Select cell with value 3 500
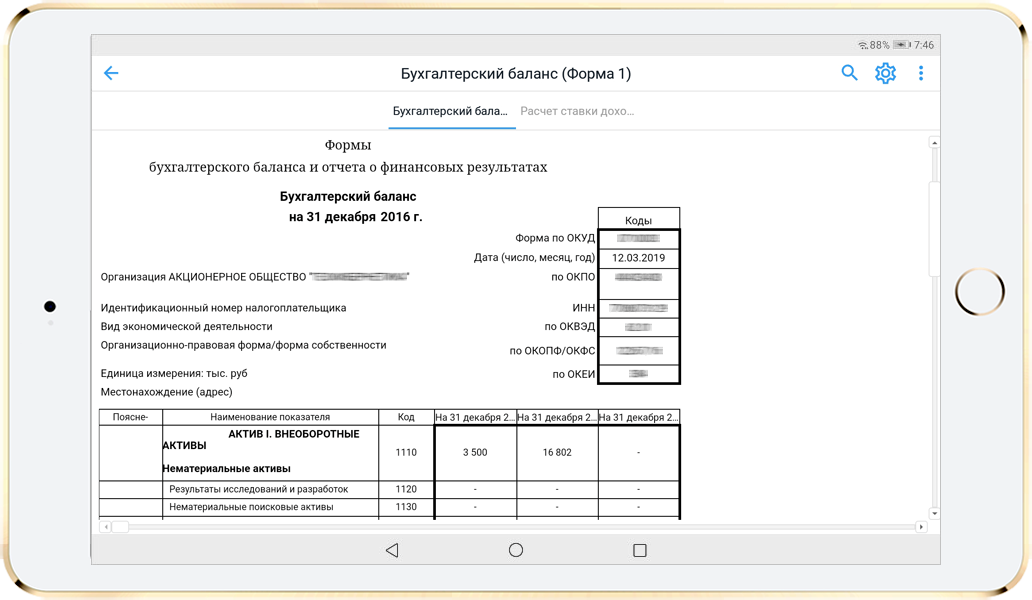 475,453
